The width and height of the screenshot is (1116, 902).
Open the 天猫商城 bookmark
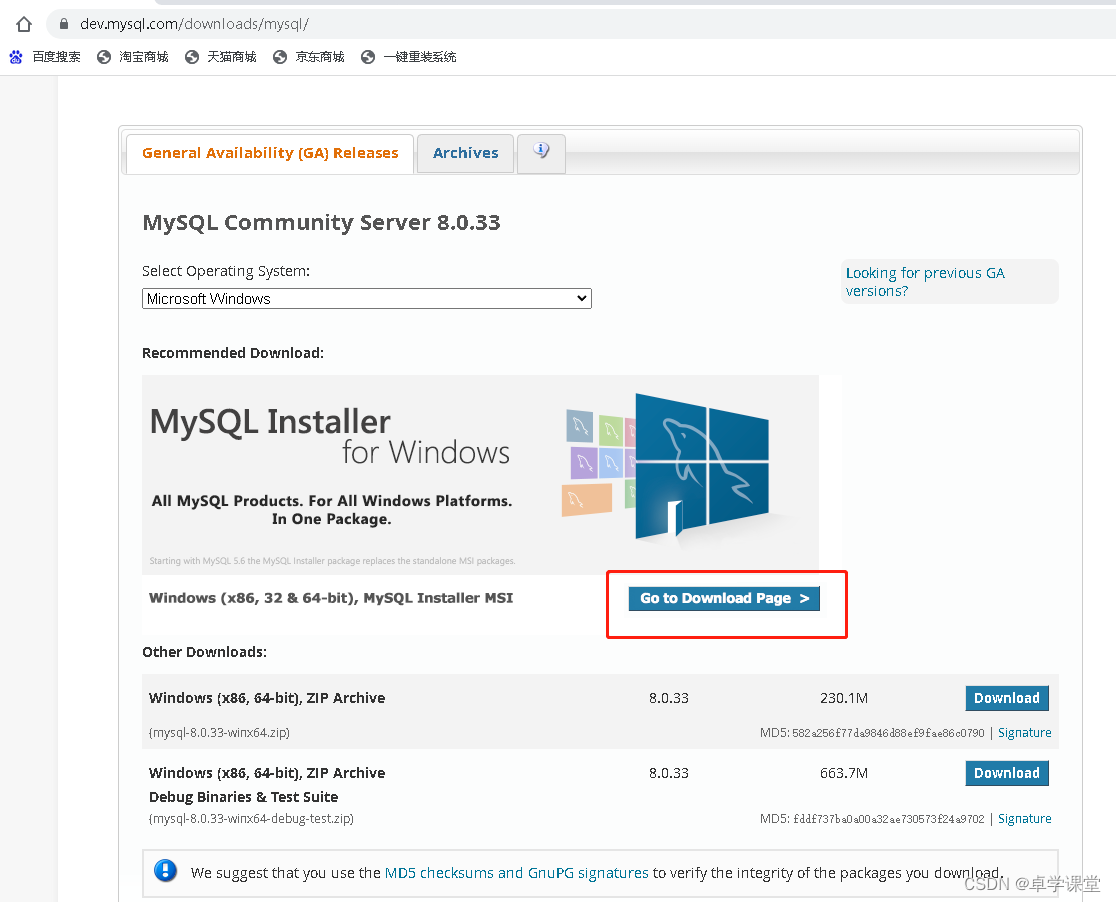click(x=221, y=57)
